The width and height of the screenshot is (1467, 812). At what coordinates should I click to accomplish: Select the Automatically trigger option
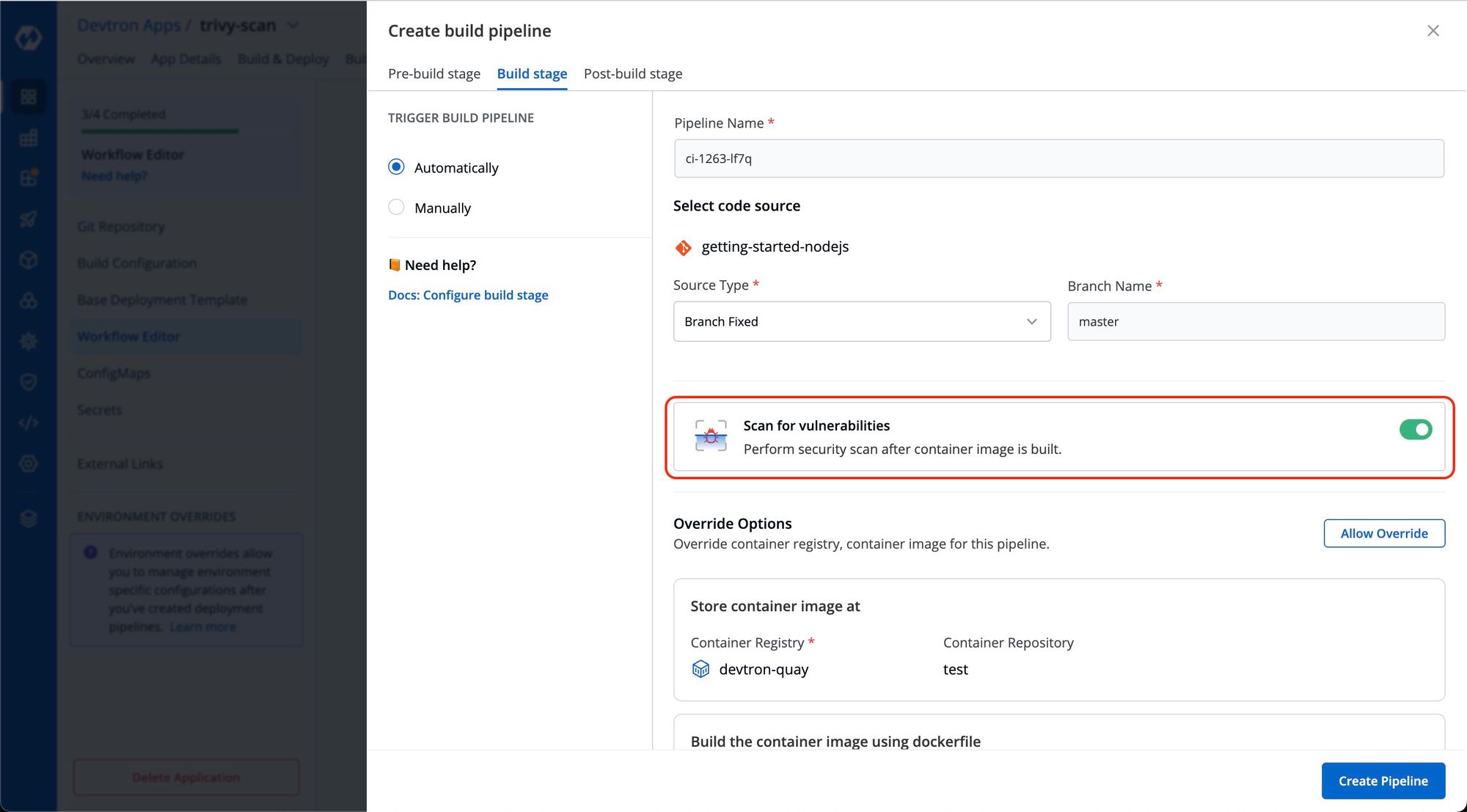(397, 167)
